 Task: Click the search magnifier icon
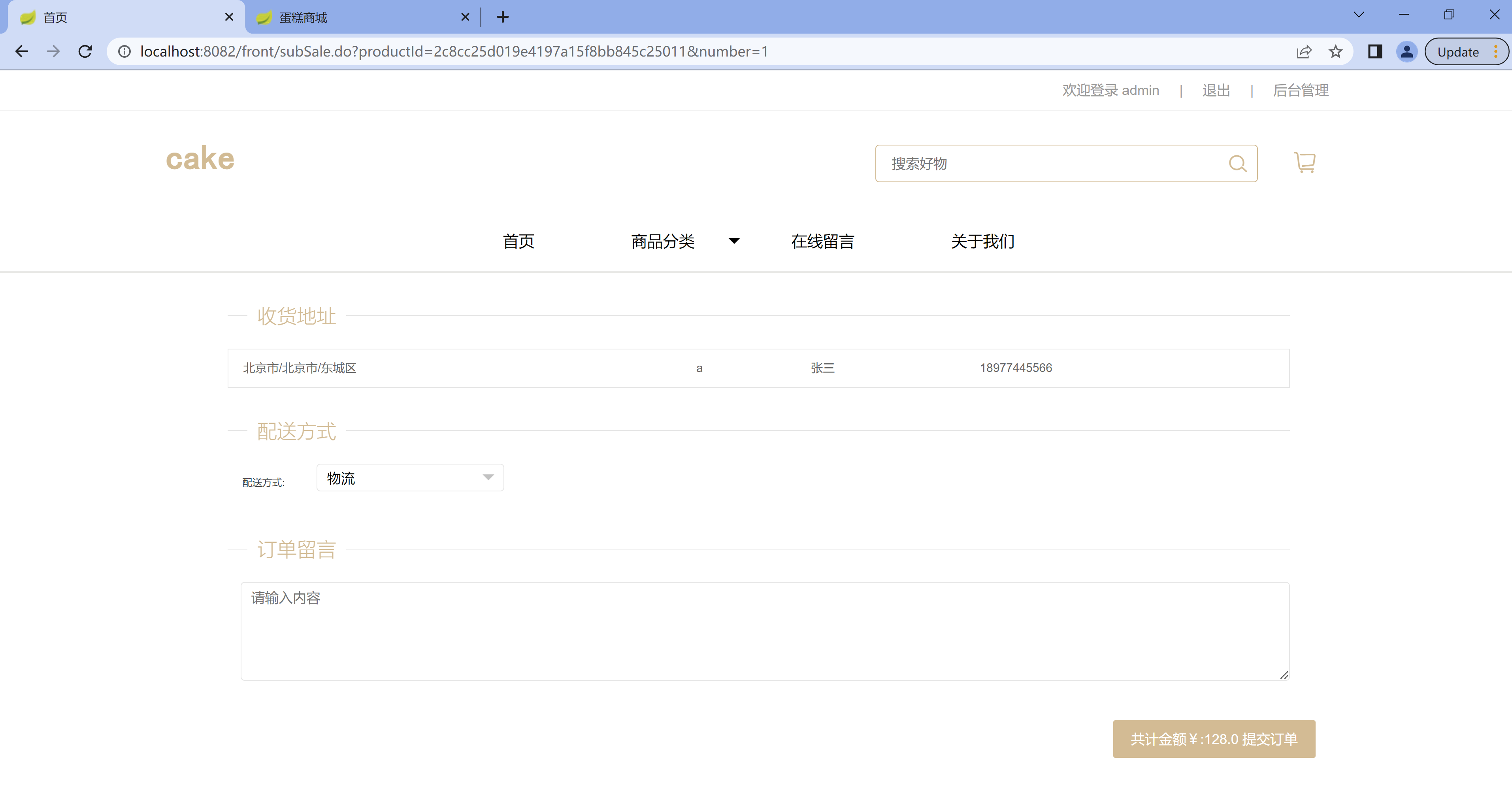tap(1237, 163)
